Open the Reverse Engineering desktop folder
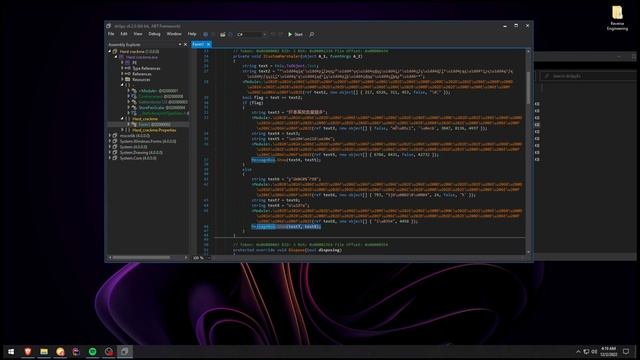This screenshot has height=360, width=640. (617, 18)
